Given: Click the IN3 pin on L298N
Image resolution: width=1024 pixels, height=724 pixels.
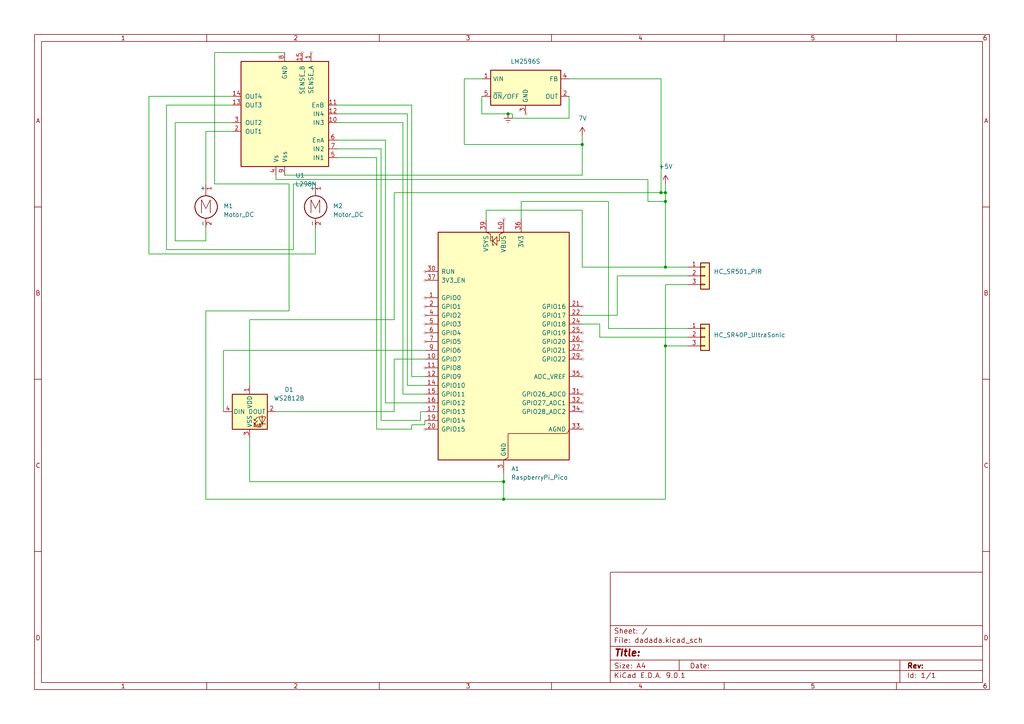Looking at the screenshot, I should (318, 123).
